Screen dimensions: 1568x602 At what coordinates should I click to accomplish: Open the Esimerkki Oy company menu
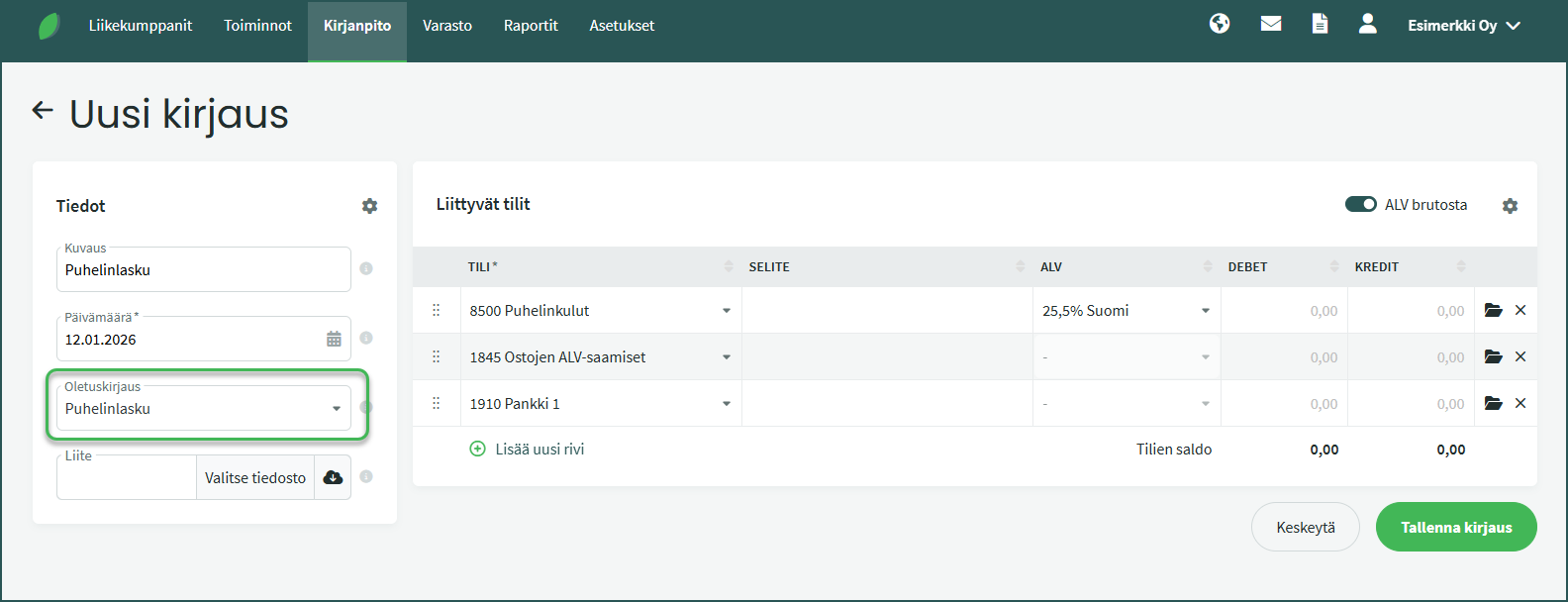(x=1463, y=26)
